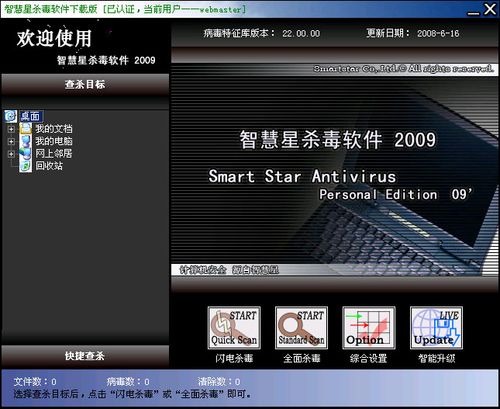Select 网上邻居 in the tree
The width and height of the screenshot is (500, 409).
[54, 153]
